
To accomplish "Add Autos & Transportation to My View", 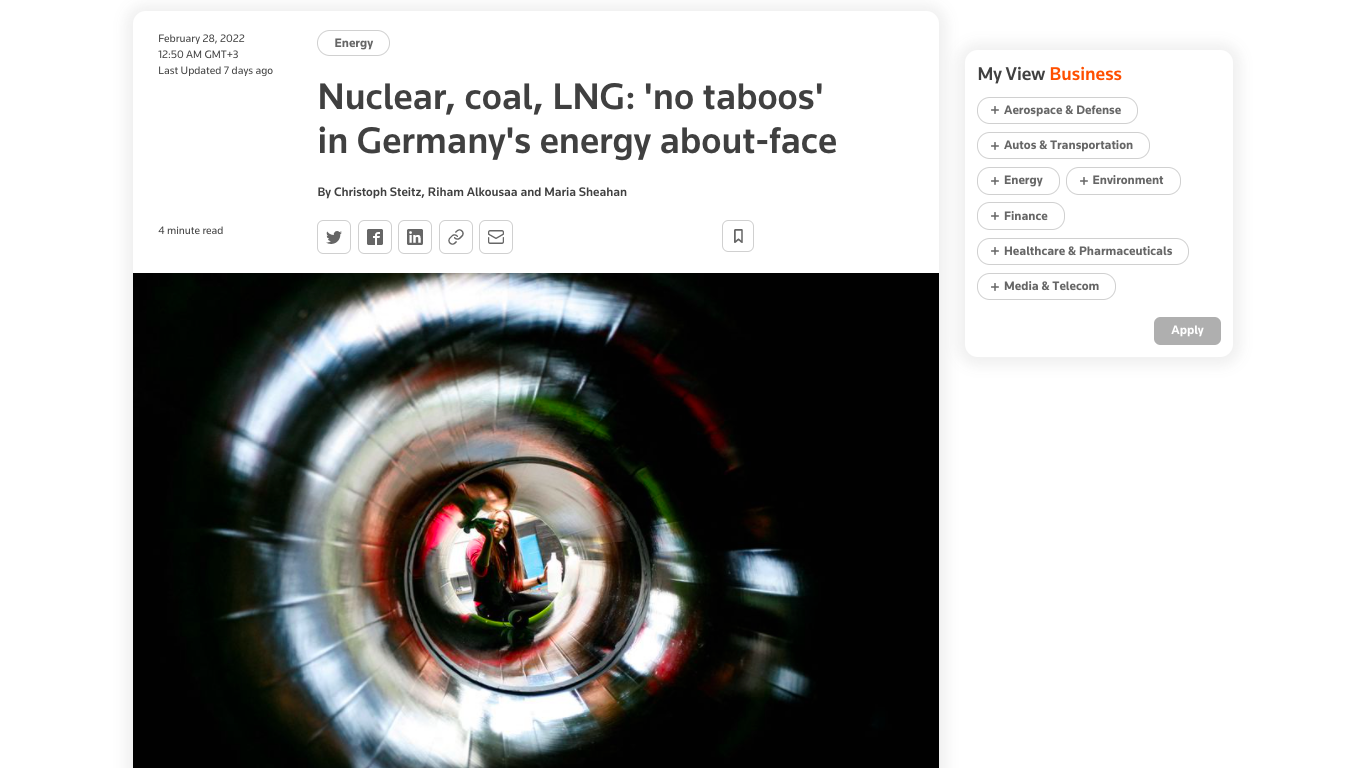I will [x=1063, y=145].
